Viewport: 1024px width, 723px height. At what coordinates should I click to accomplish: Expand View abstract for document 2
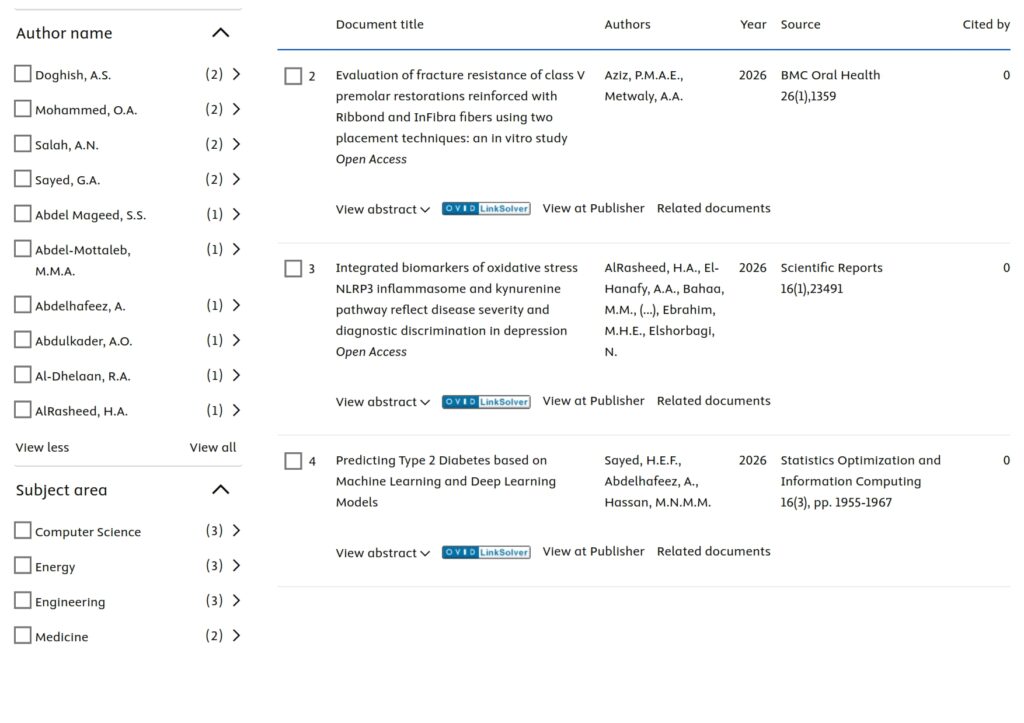click(x=383, y=209)
